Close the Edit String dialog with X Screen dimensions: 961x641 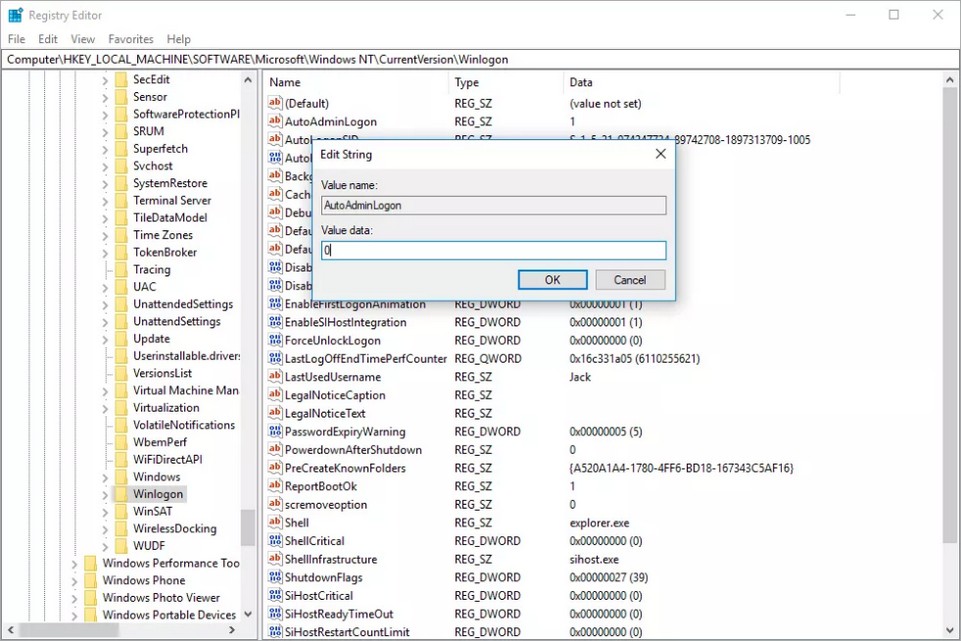coord(661,154)
